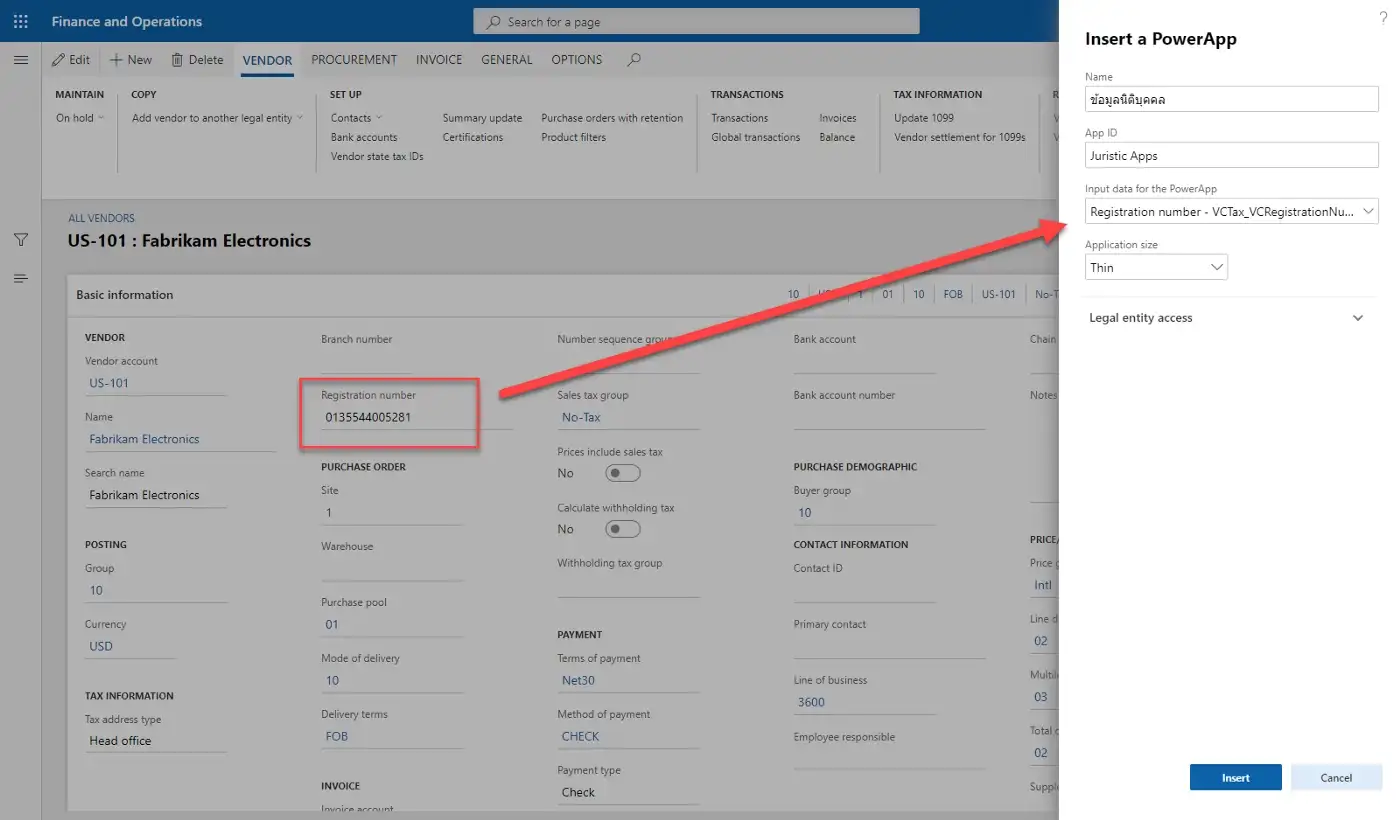Image resolution: width=1400 pixels, height=820 pixels.
Task: Switch to the PROCUREMENT tab
Action: [354, 60]
